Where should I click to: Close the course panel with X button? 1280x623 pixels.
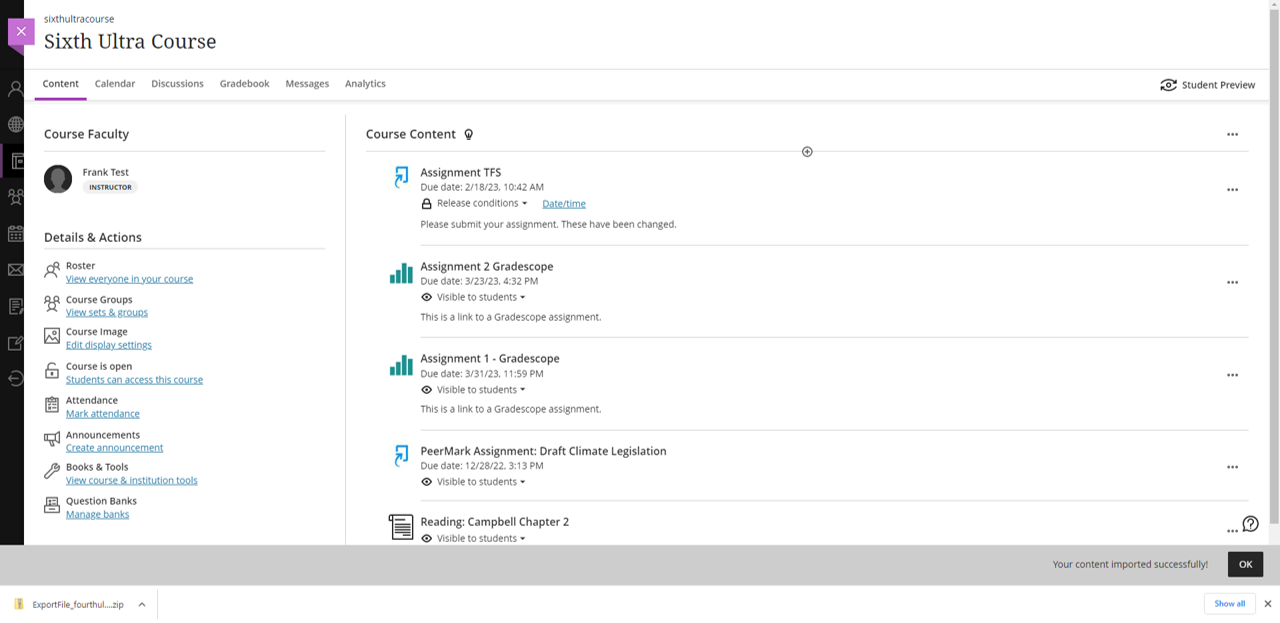click(21, 32)
